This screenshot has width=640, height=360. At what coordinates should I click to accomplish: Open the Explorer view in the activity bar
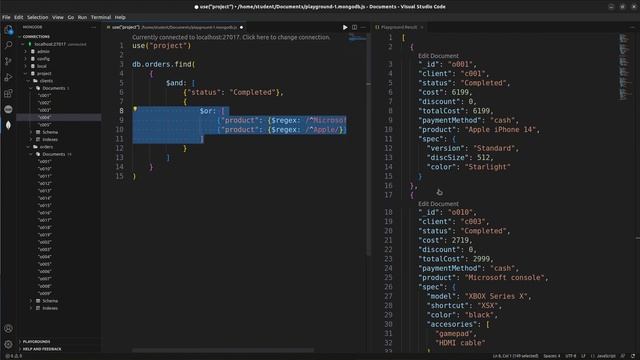(x=8, y=30)
